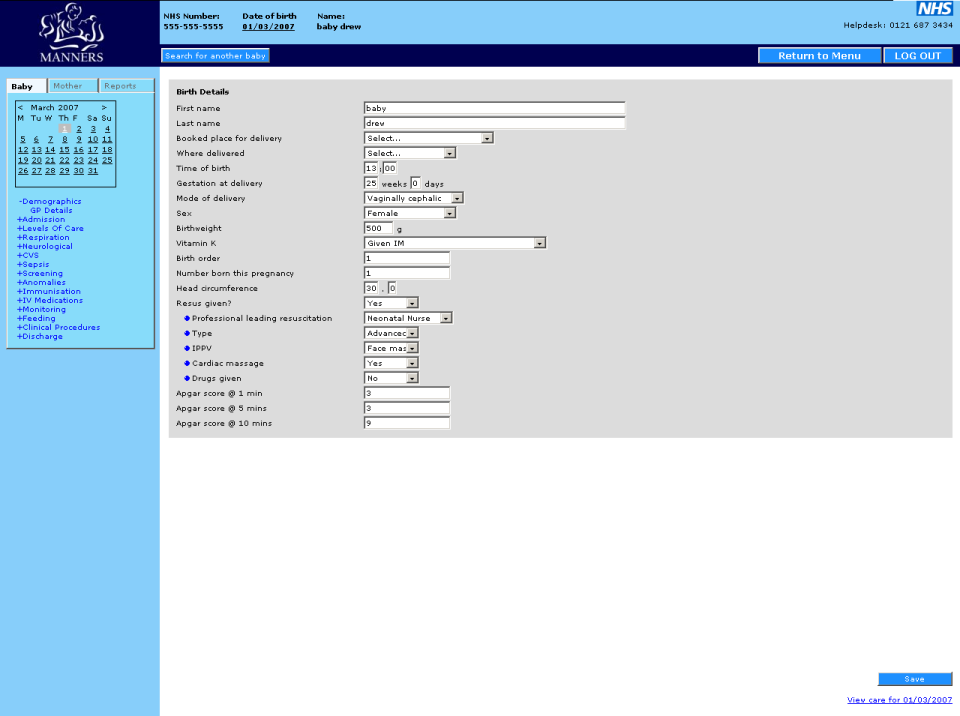Screen dimensions: 960x716
Task: Click the Save button
Action: click(x=915, y=679)
